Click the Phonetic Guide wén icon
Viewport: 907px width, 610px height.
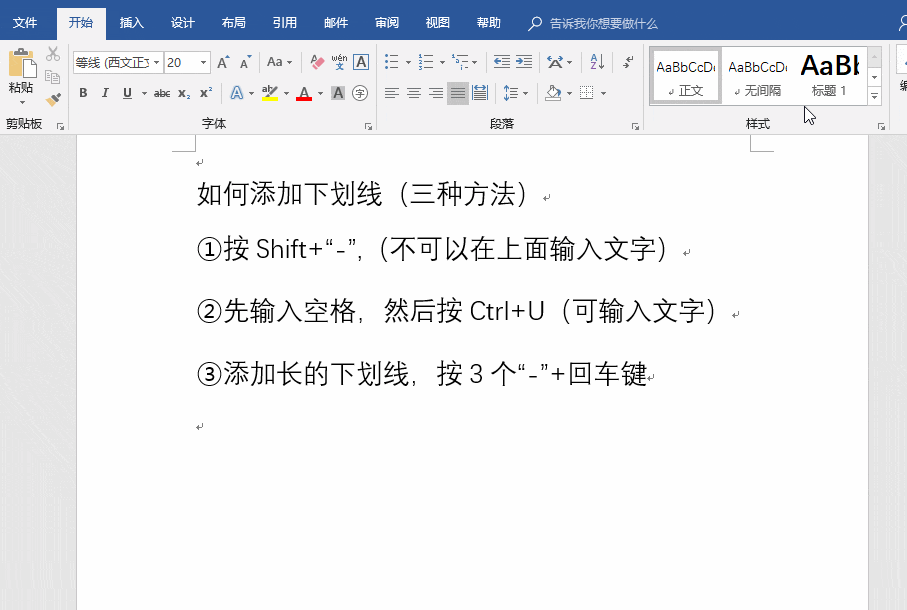tap(339, 62)
